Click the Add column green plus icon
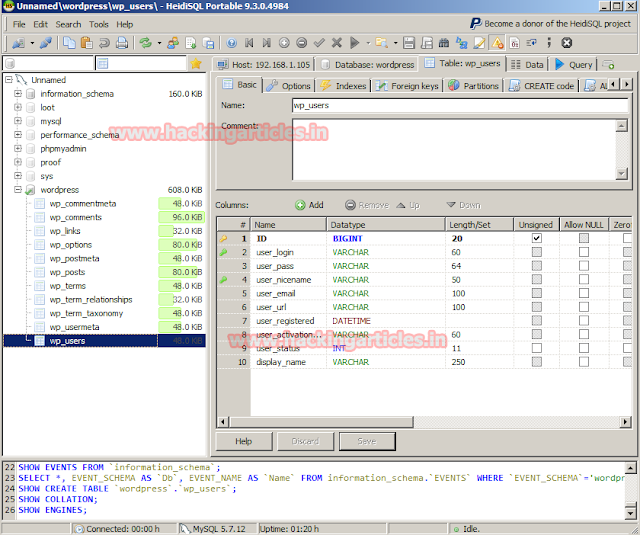 pos(300,205)
